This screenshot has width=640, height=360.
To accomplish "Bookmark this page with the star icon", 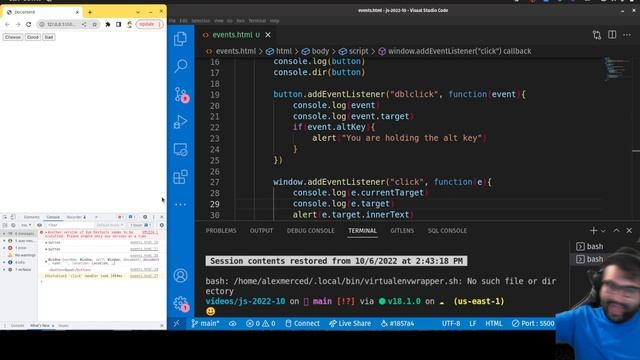I will tap(95, 24).
